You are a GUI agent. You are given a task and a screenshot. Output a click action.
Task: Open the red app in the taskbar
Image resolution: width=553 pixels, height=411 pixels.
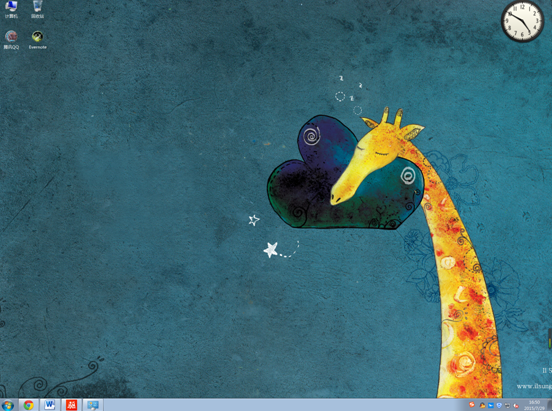(x=71, y=405)
